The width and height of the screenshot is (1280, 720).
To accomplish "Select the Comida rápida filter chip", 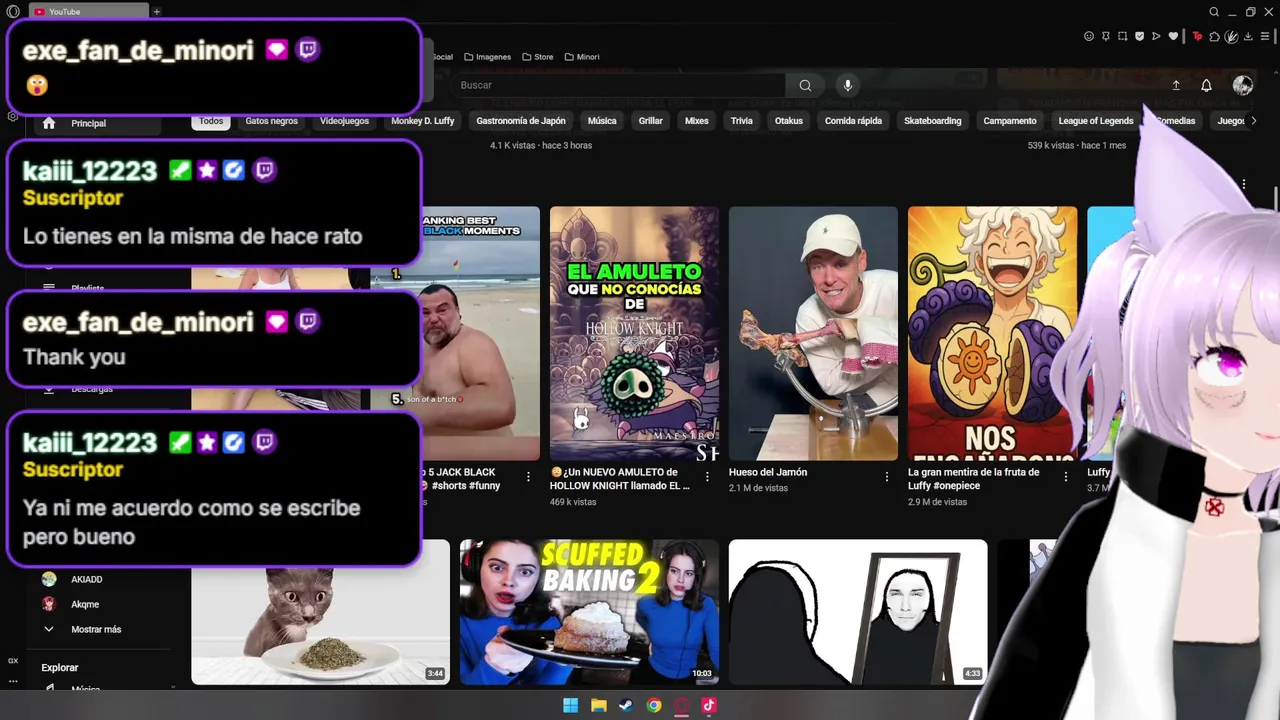I will tap(853, 121).
